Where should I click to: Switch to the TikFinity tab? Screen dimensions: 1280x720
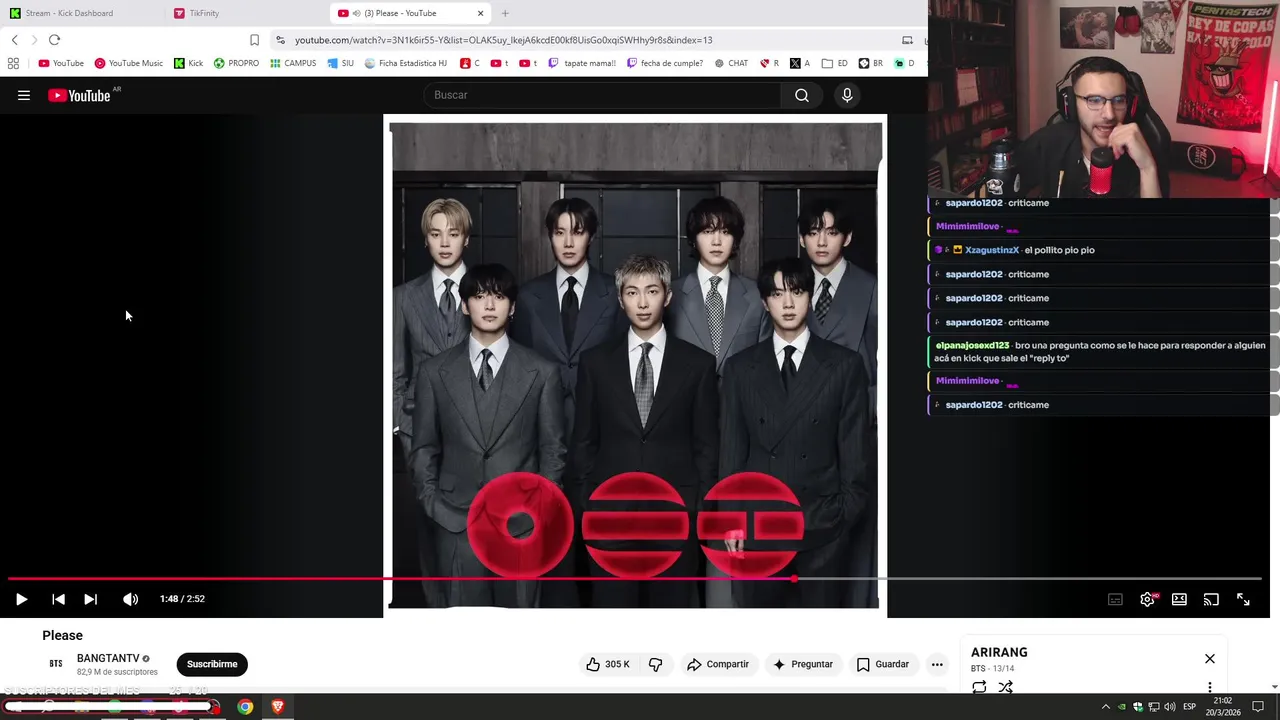click(x=245, y=13)
